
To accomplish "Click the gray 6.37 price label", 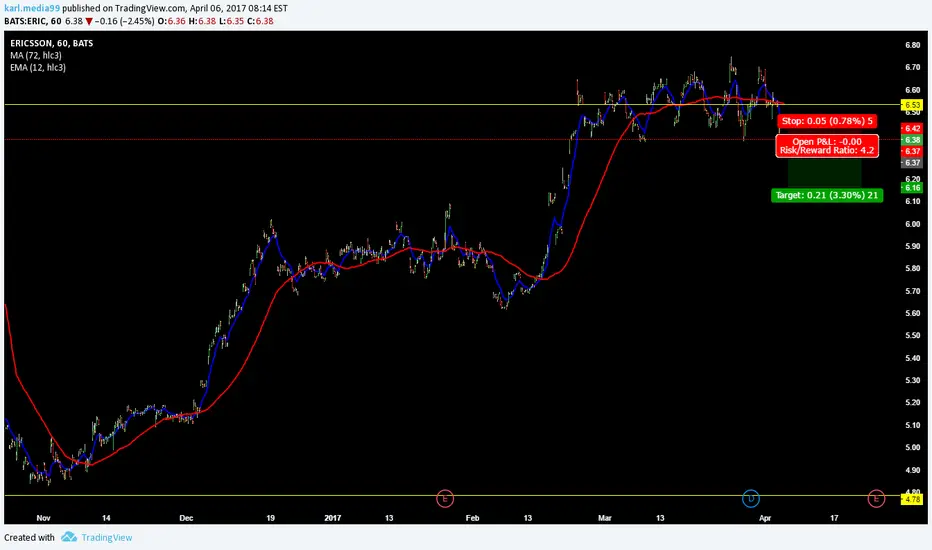I will [x=912, y=162].
